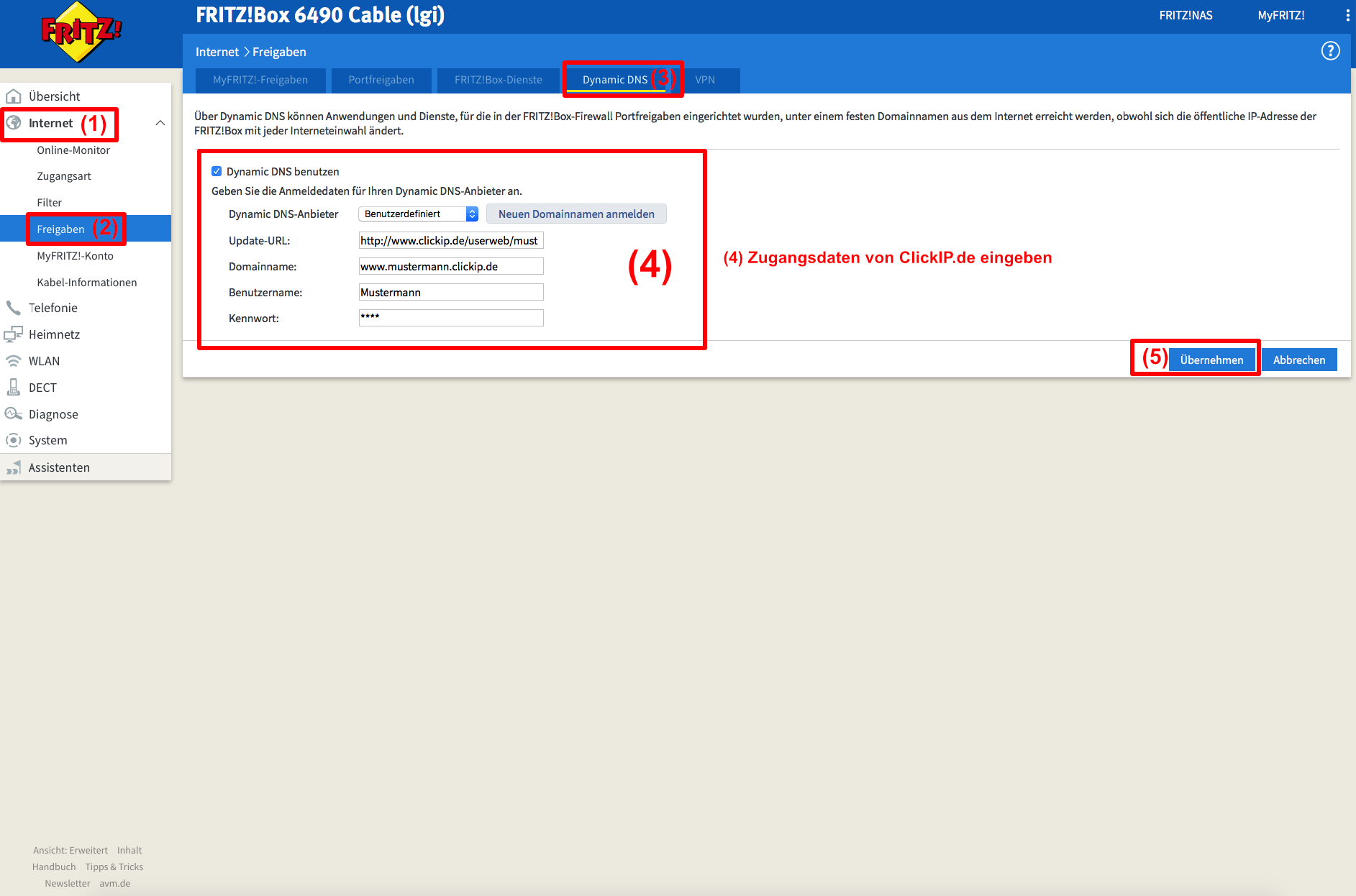Open the help question mark icon
Image resolution: width=1356 pixels, height=896 pixels.
coord(1330,51)
